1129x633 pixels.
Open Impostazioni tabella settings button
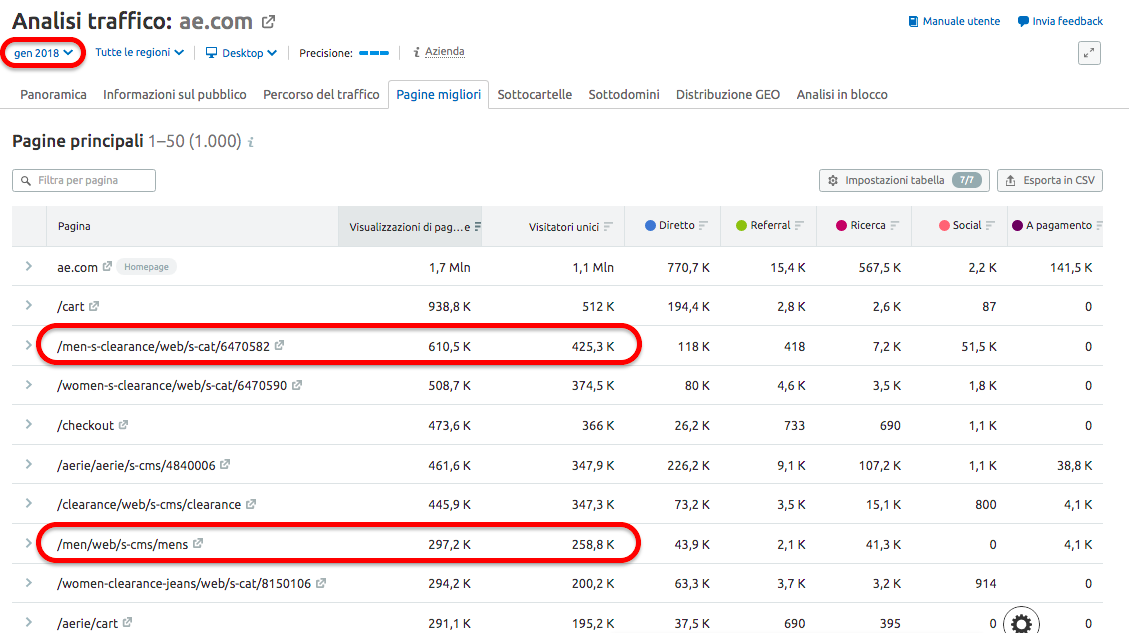pos(903,180)
